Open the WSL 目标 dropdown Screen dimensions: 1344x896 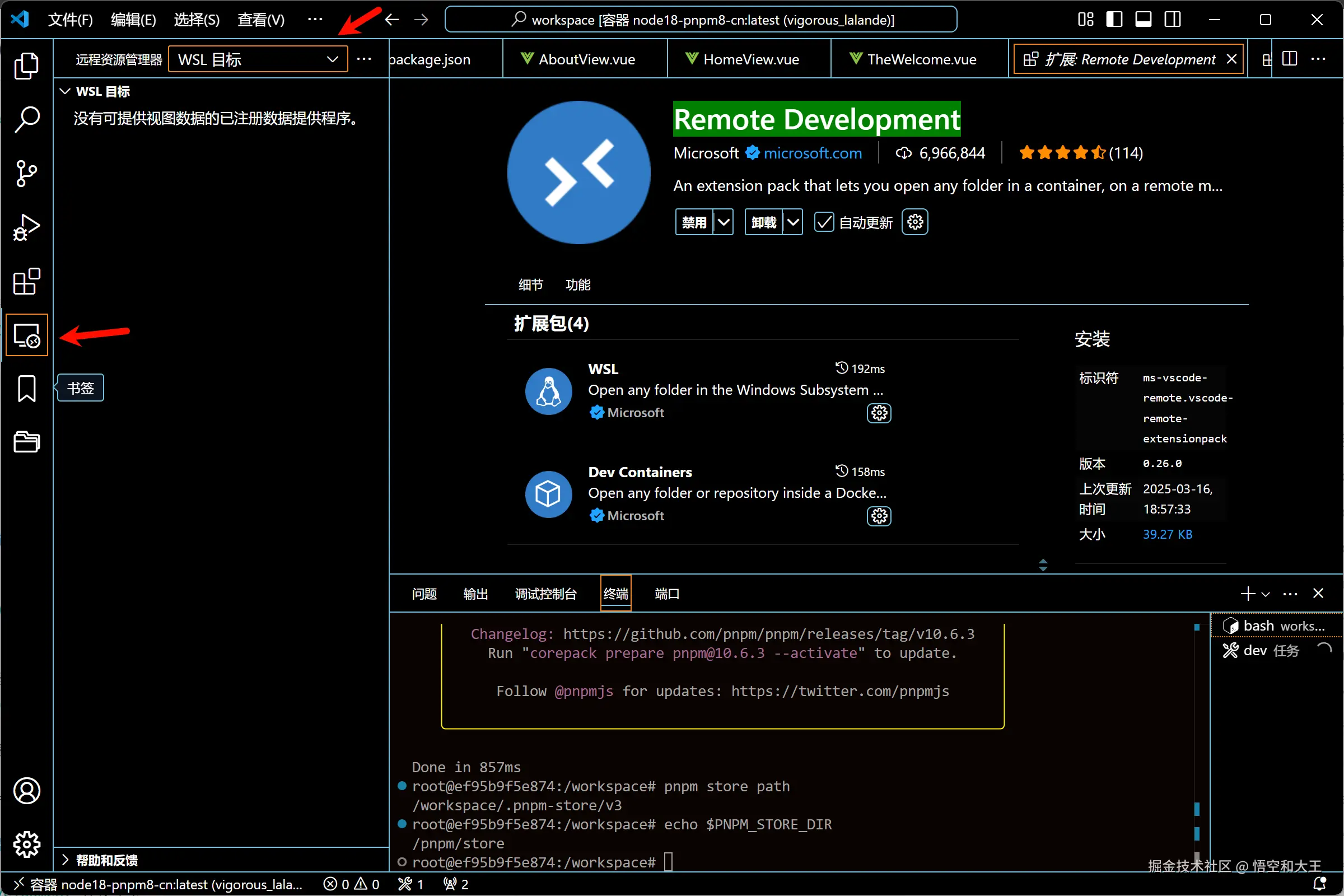(258, 59)
